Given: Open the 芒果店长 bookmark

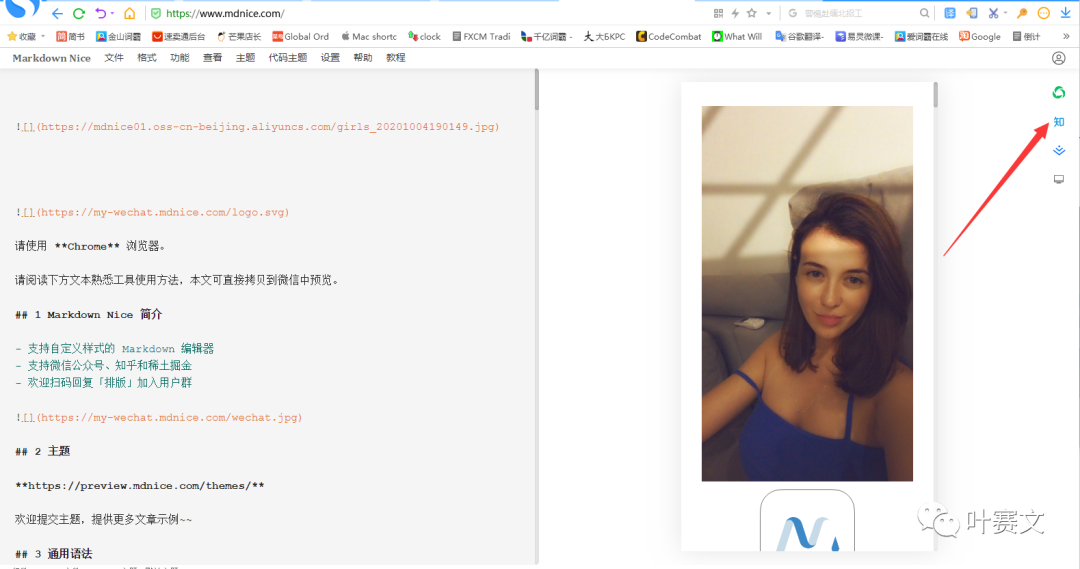Looking at the screenshot, I should pyautogui.click(x=239, y=37).
